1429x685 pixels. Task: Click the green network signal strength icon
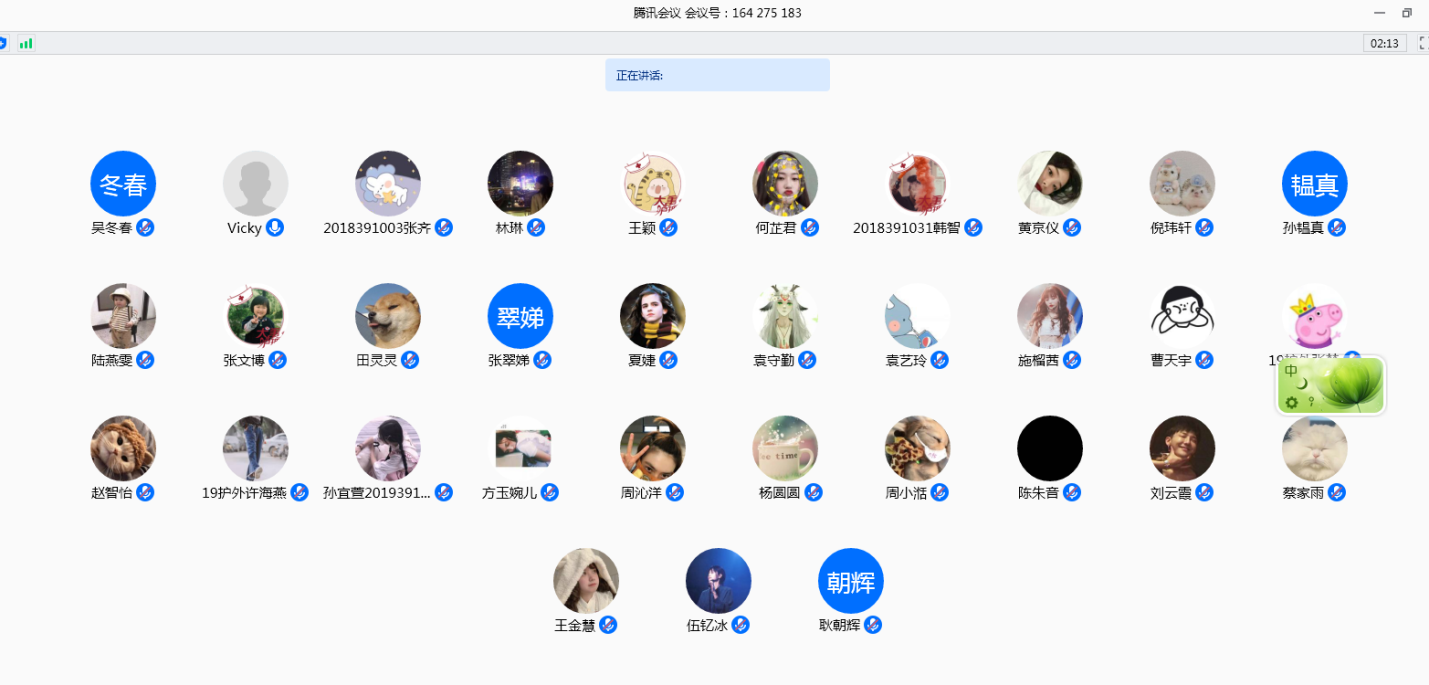[x=26, y=43]
